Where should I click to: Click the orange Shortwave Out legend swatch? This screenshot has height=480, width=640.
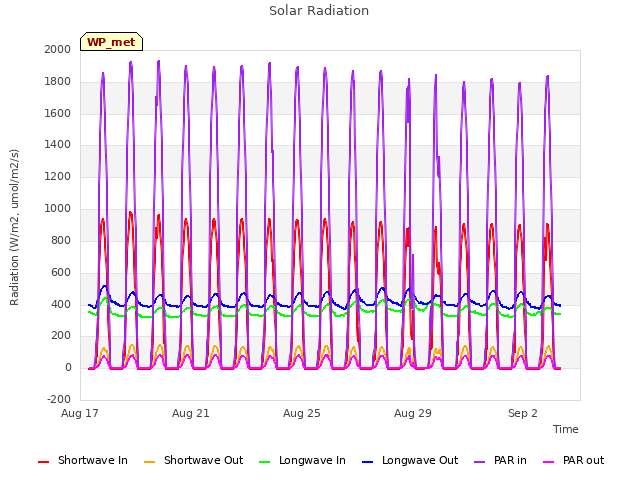[149, 462]
